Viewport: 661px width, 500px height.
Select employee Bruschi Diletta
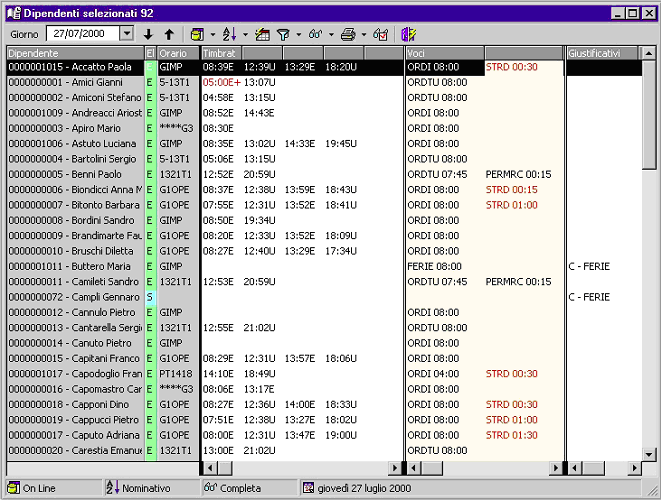point(75,251)
